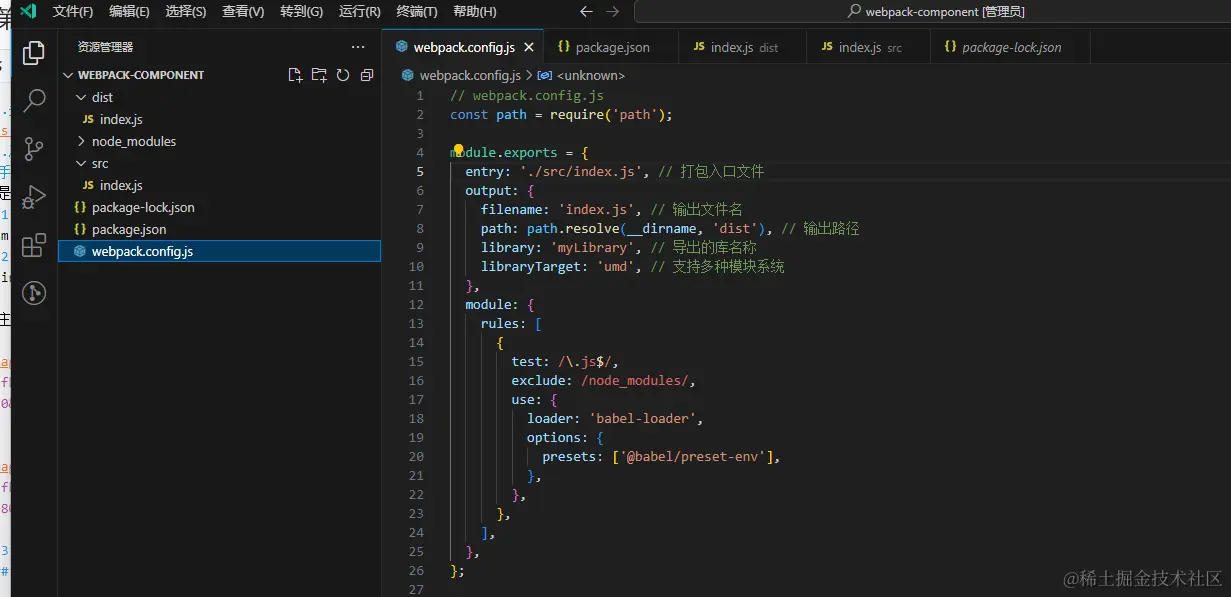The image size is (1231, 597).
Task: Click the 'myLibrary' string on line 9
Action: (x=596, y=247)
